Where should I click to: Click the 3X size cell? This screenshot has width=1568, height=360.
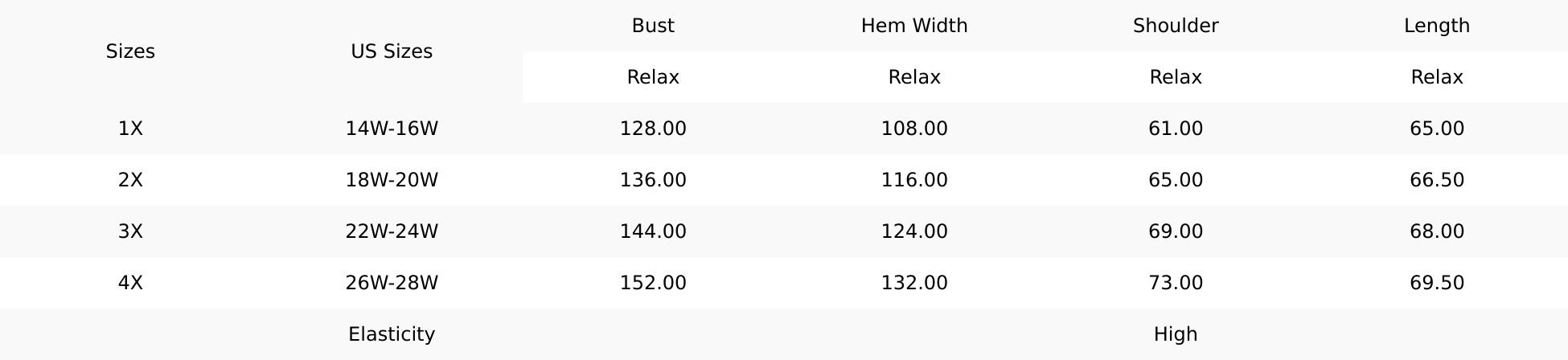(x=130, y=231)
